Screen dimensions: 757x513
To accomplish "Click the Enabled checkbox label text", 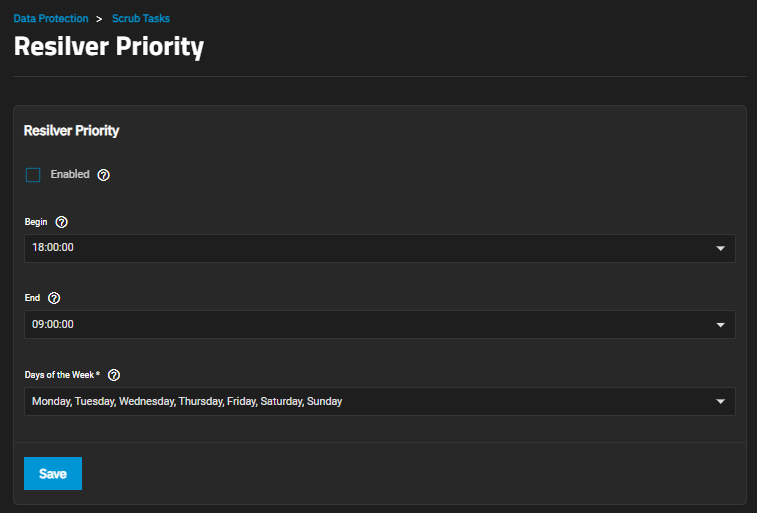I will coord(70,174).
